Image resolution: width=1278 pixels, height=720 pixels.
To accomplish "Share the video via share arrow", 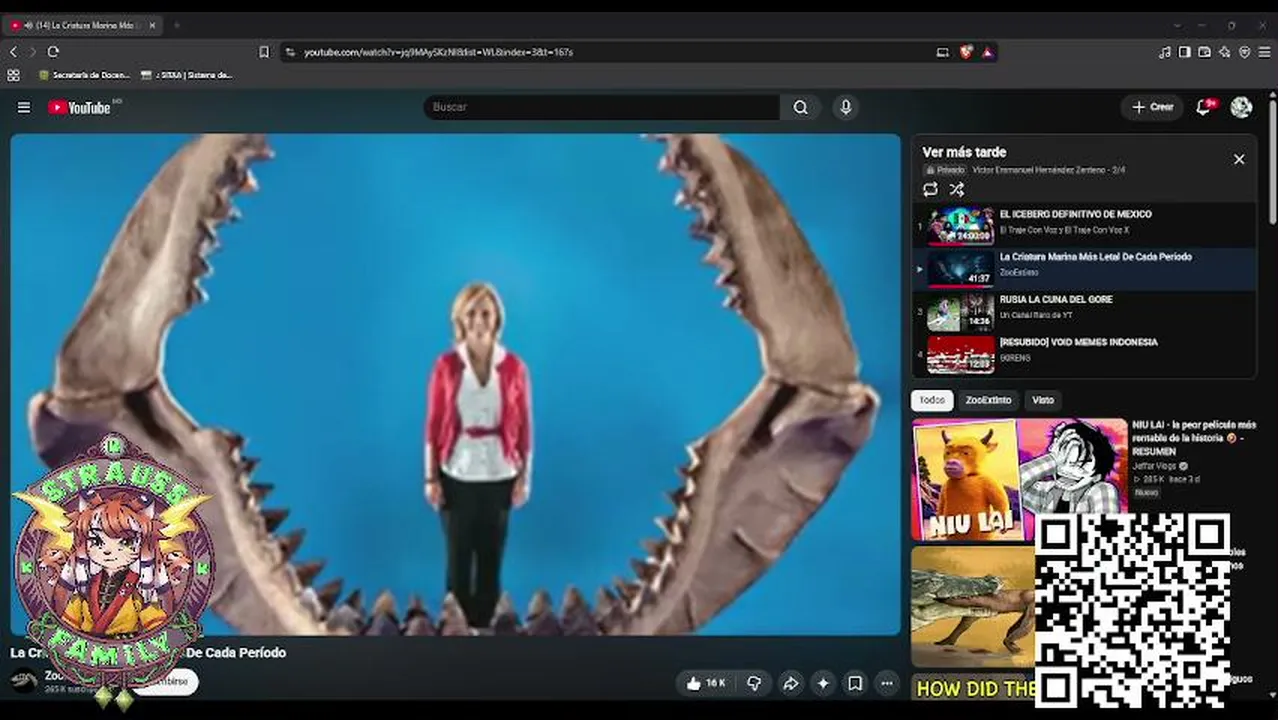I will tap(790, 683).
